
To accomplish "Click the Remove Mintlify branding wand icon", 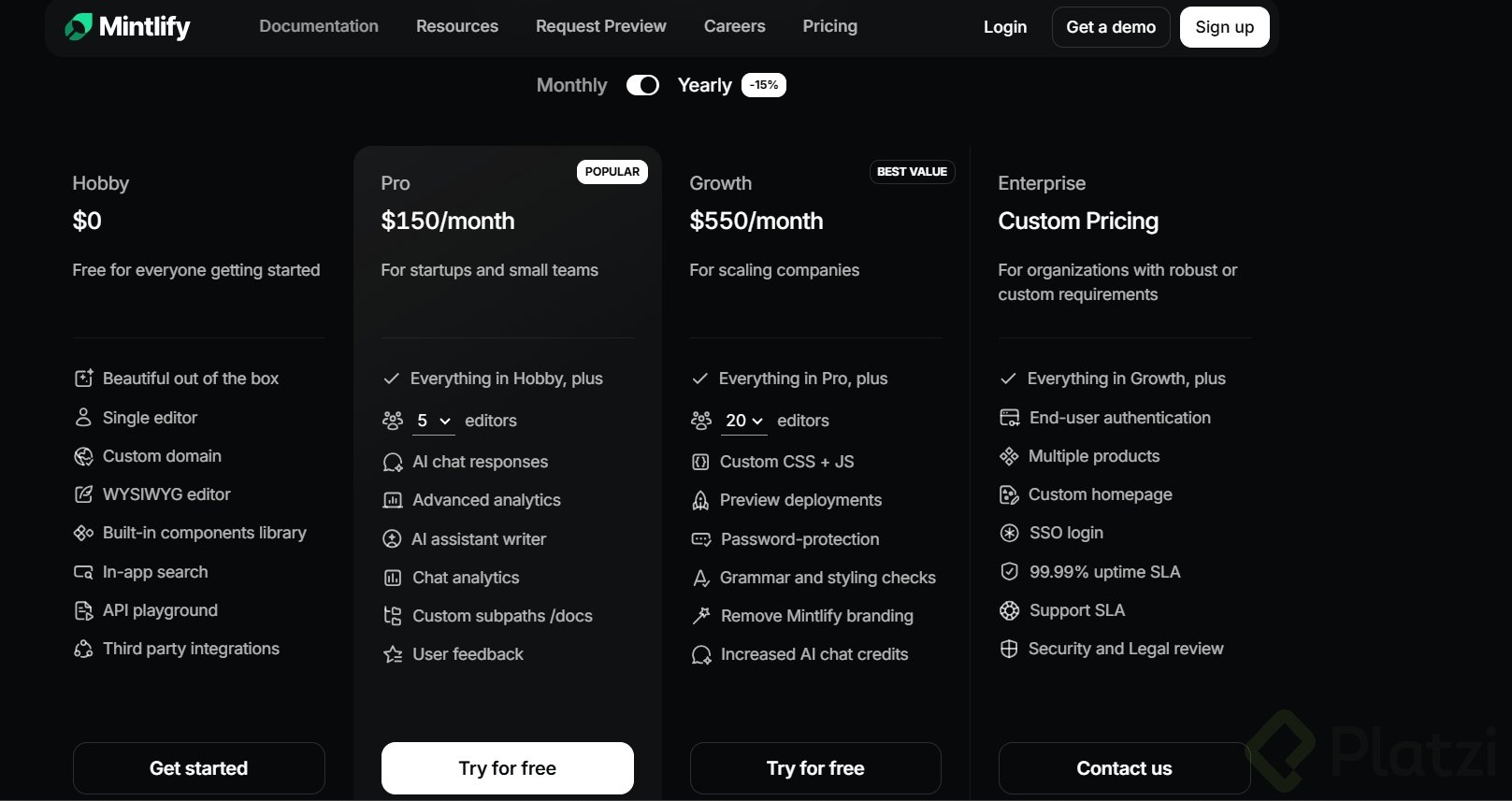I will (x=700, y=616).
